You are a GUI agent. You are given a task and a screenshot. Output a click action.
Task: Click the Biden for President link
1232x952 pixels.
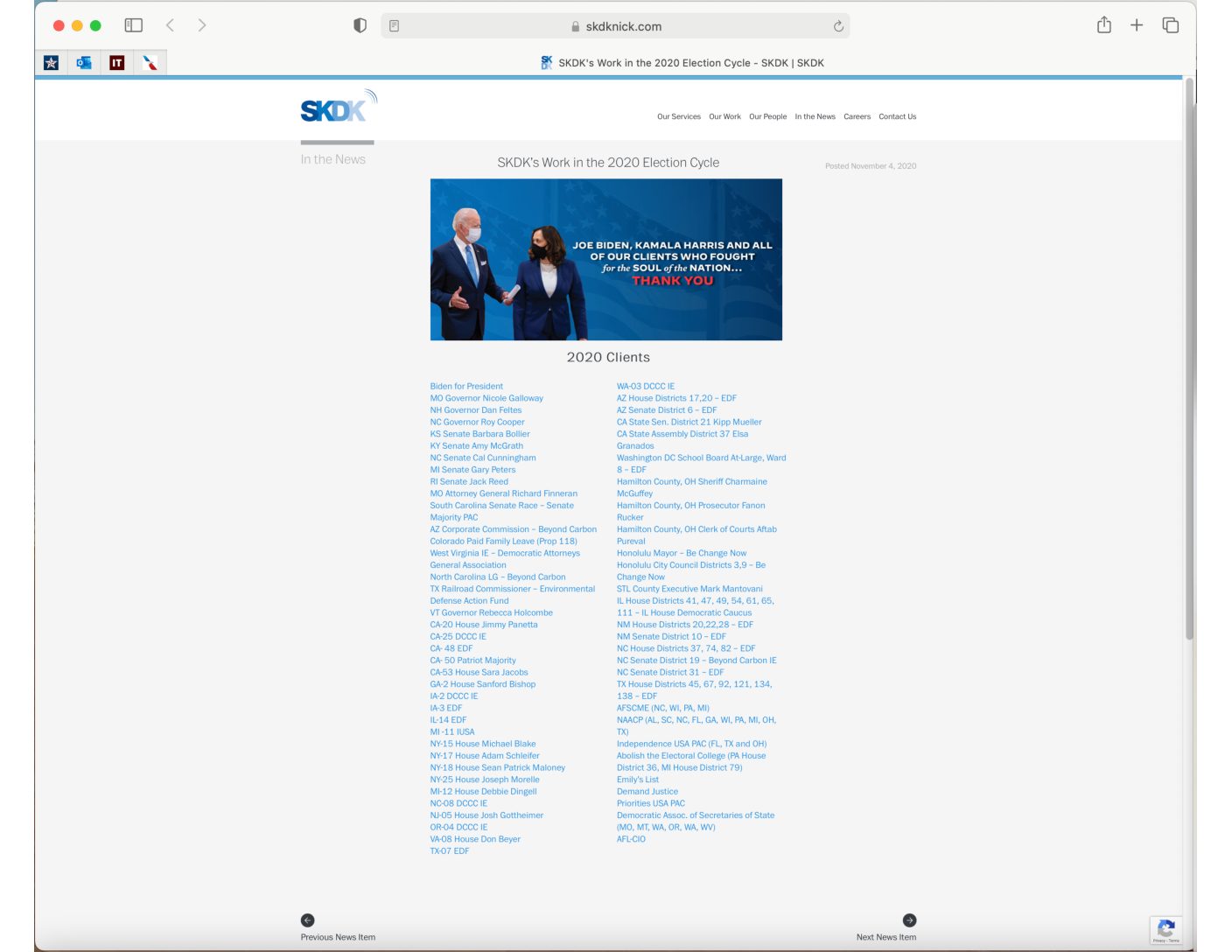(466, 386)
